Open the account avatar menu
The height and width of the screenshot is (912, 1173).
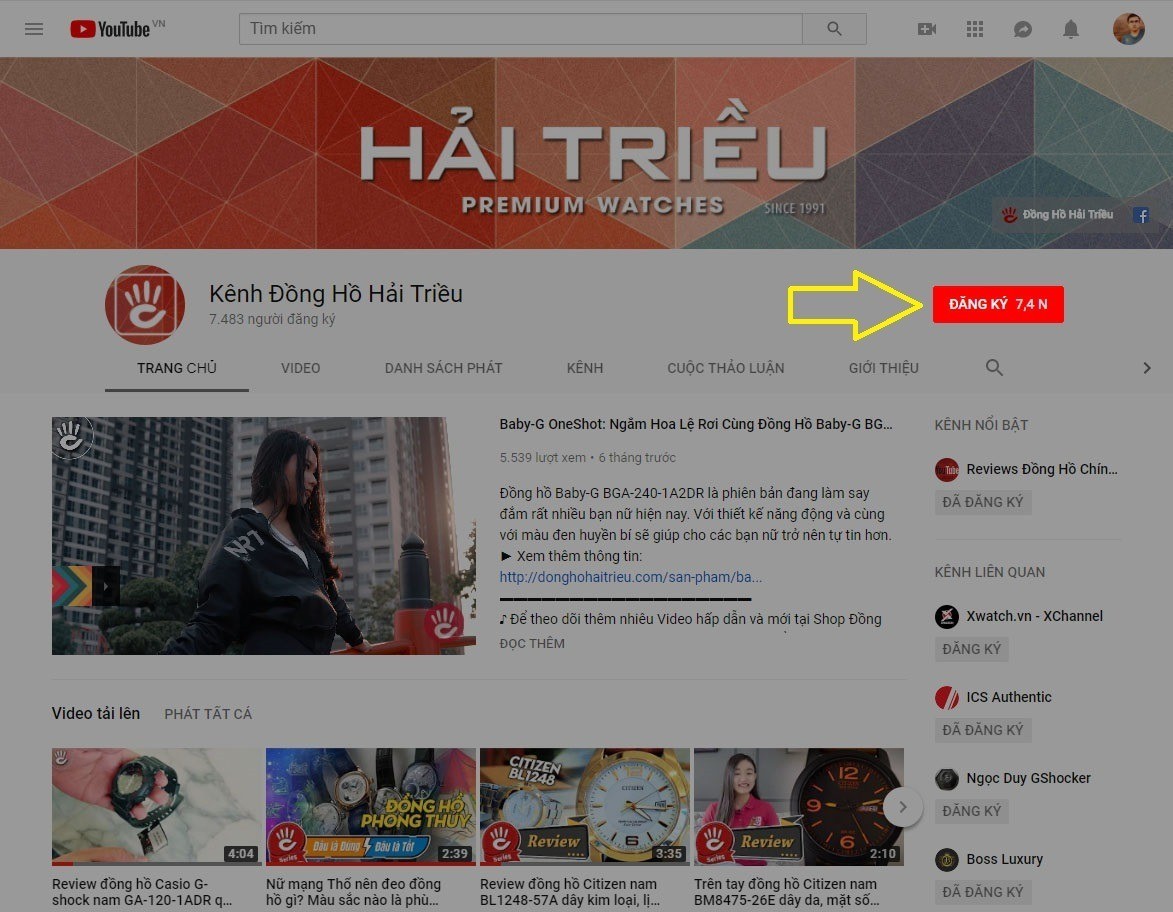1129,29
